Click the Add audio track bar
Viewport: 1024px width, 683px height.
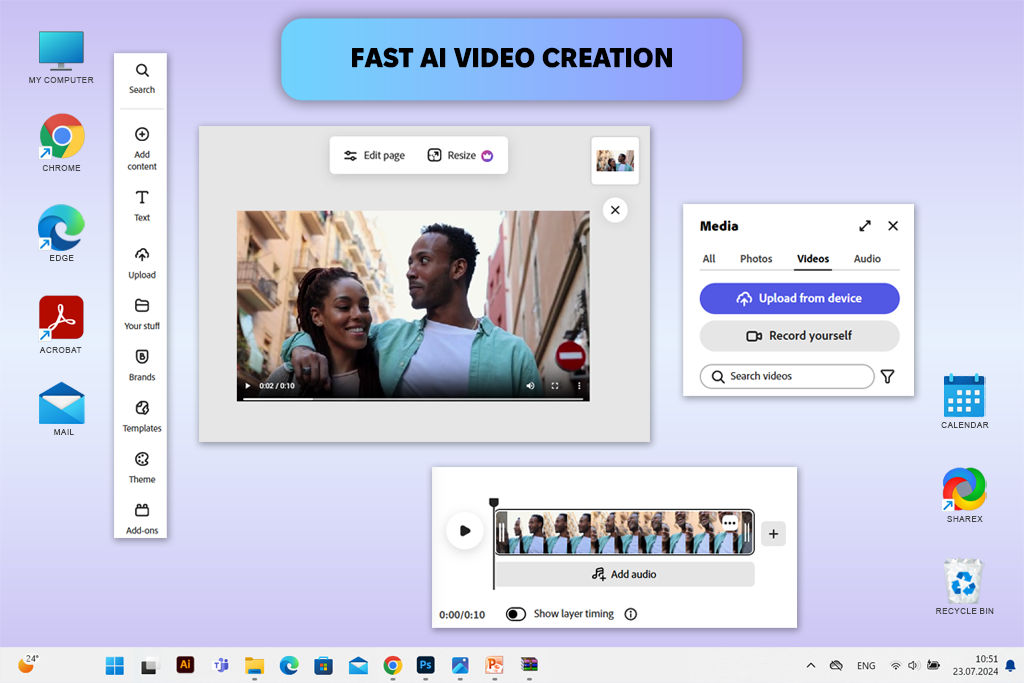(624, 574)
